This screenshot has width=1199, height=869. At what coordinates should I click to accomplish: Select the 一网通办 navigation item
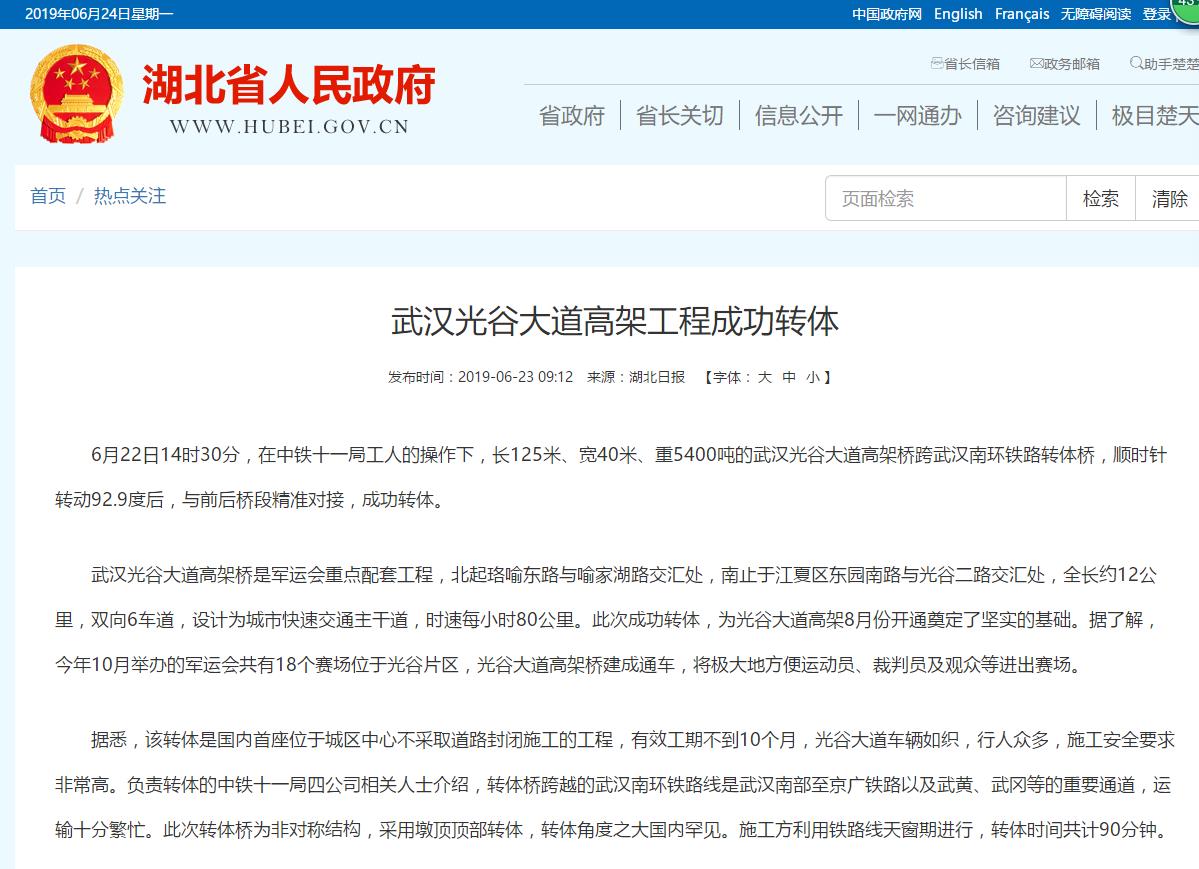click(917, 116)
